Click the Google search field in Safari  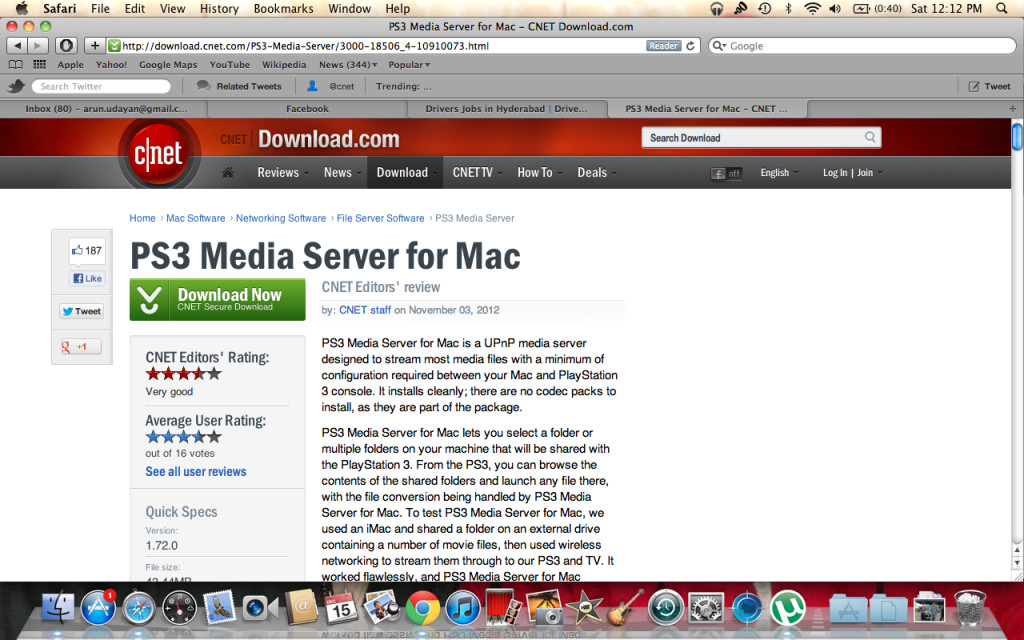[862, 46]
